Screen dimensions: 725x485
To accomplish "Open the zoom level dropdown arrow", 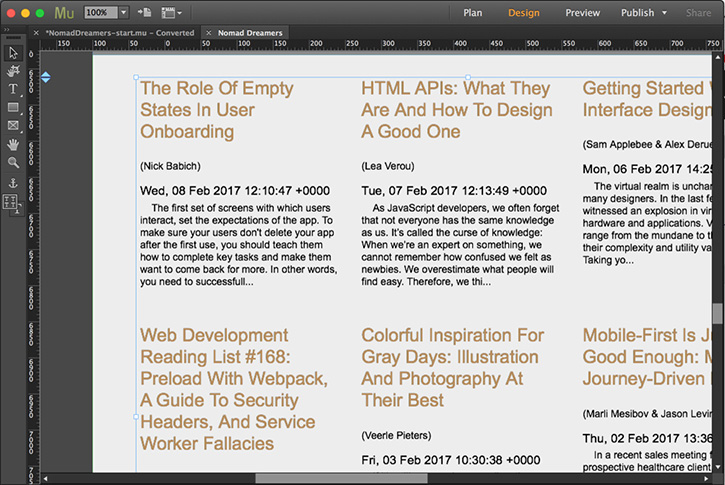I will 123,13.
